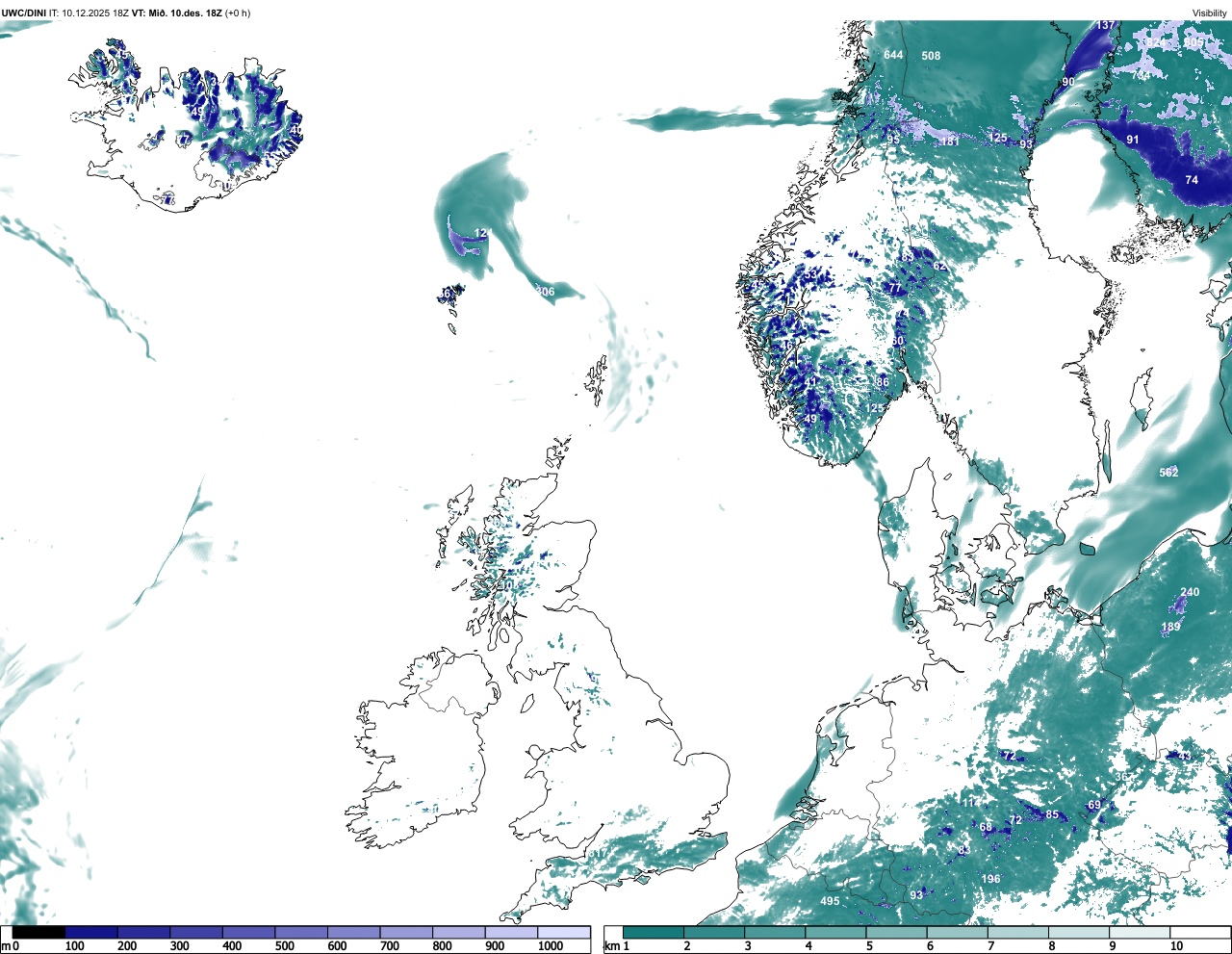This screenshot has width=1232, height=954.
Task: Click the '69' visibility value over Germany
Action: [x=1094, y=805]
